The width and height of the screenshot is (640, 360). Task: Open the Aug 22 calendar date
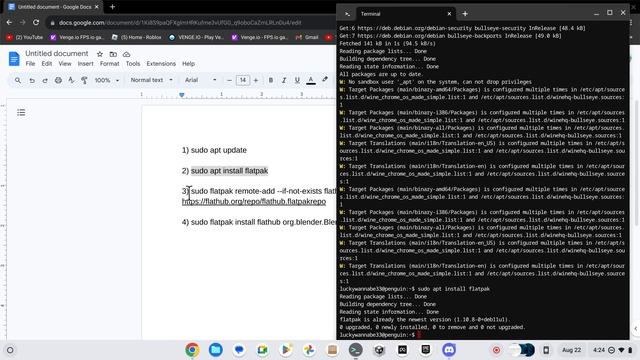point(571,350)
